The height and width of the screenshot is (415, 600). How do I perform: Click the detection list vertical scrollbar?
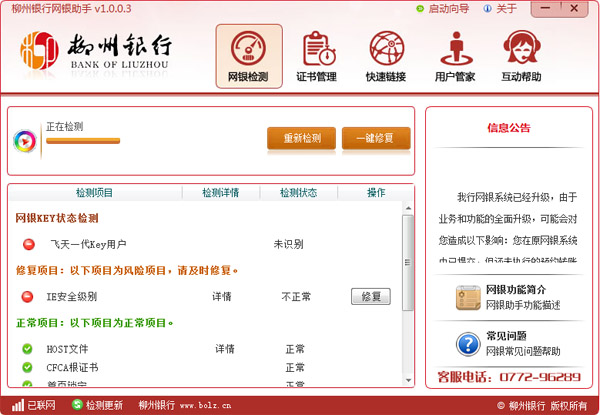[407, 260]
